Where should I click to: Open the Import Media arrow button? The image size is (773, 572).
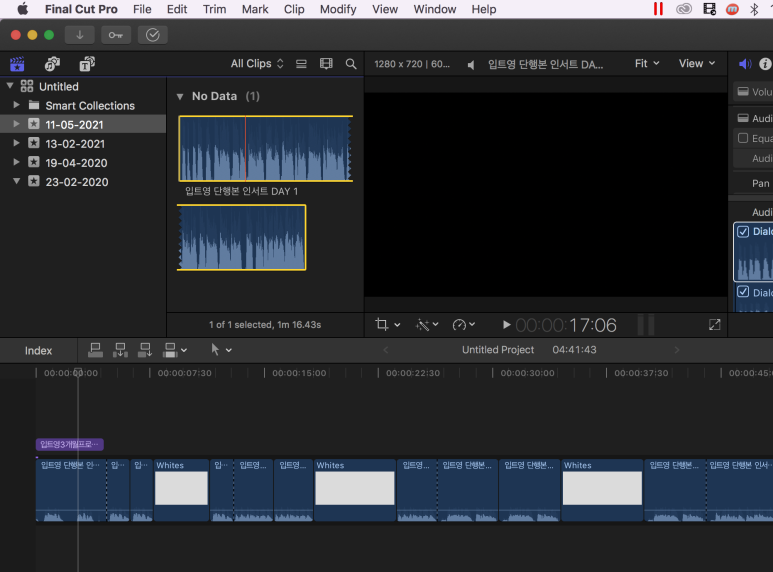click(79, 35)
